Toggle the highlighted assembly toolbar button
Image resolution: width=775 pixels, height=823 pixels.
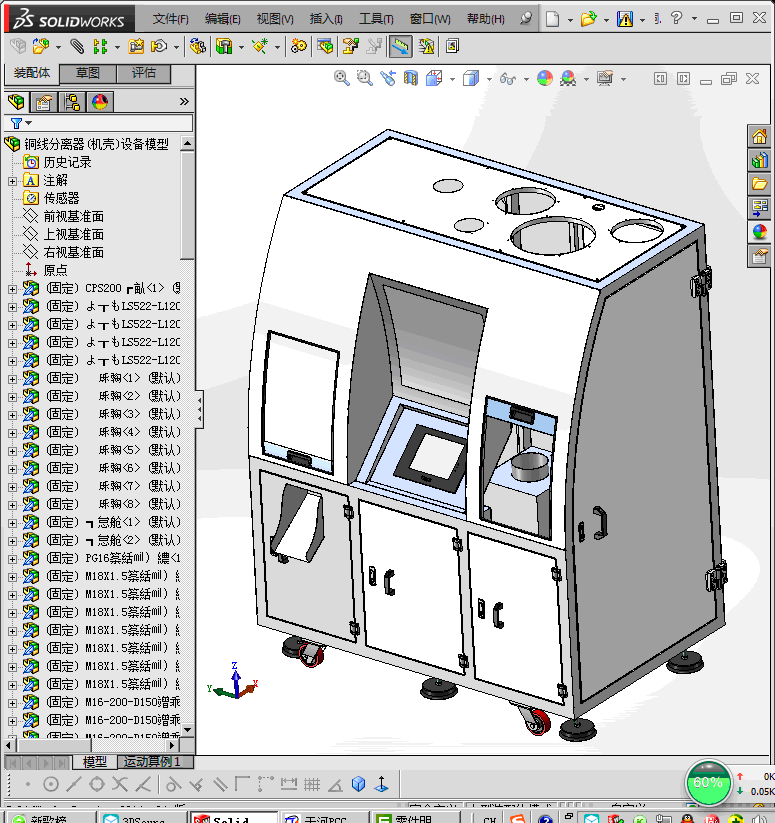pyautogui.click(x=400, y=46)
